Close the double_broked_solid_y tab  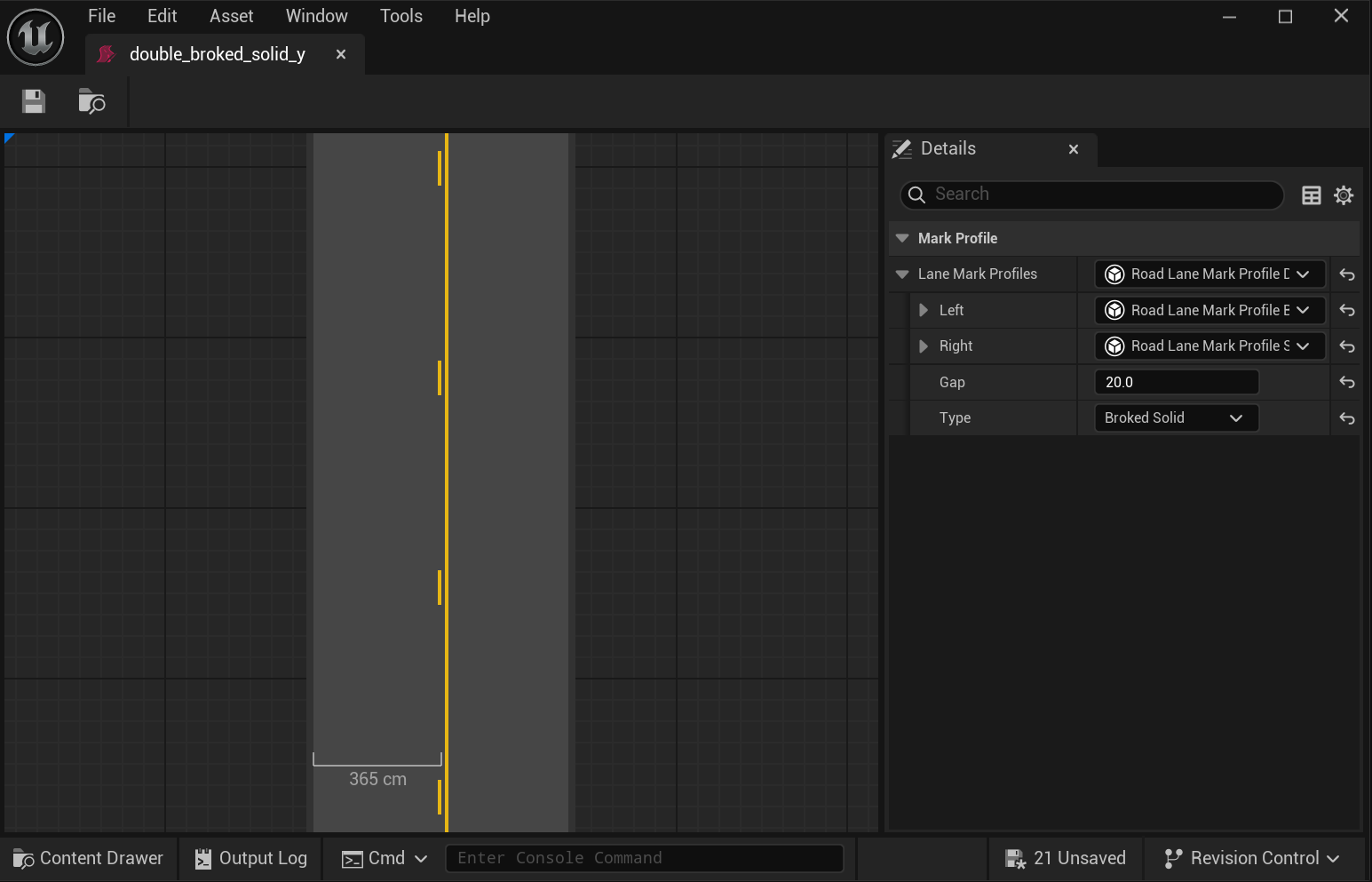[341, 54]
